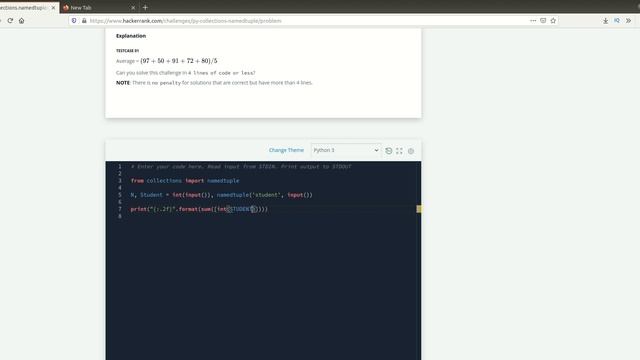Screen dimensions: 640x360
Task: Click the namedtuple('student', input()) line
Action: point(222,195)
